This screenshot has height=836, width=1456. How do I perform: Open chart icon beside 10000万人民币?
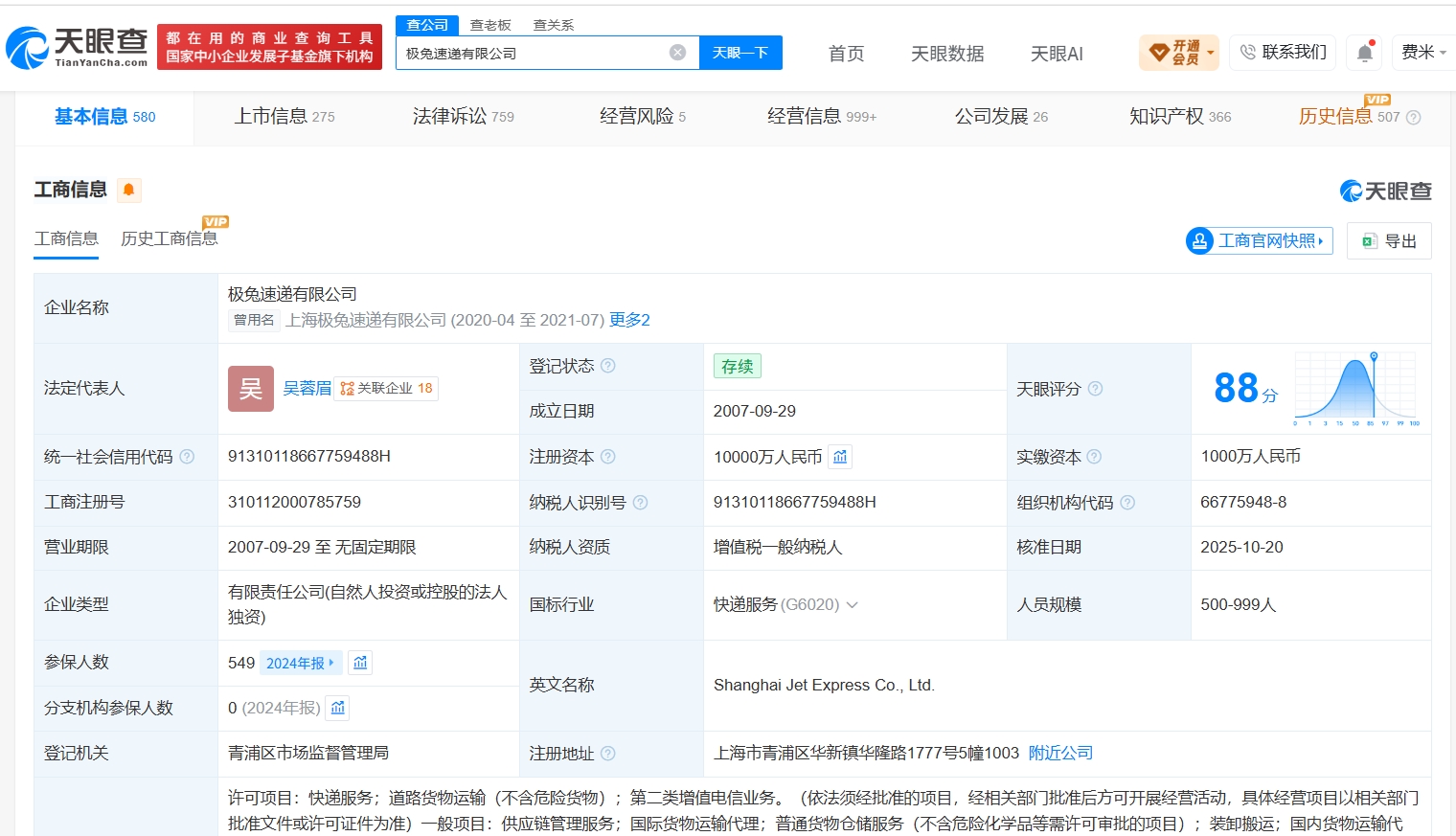[x=840, y=457]
